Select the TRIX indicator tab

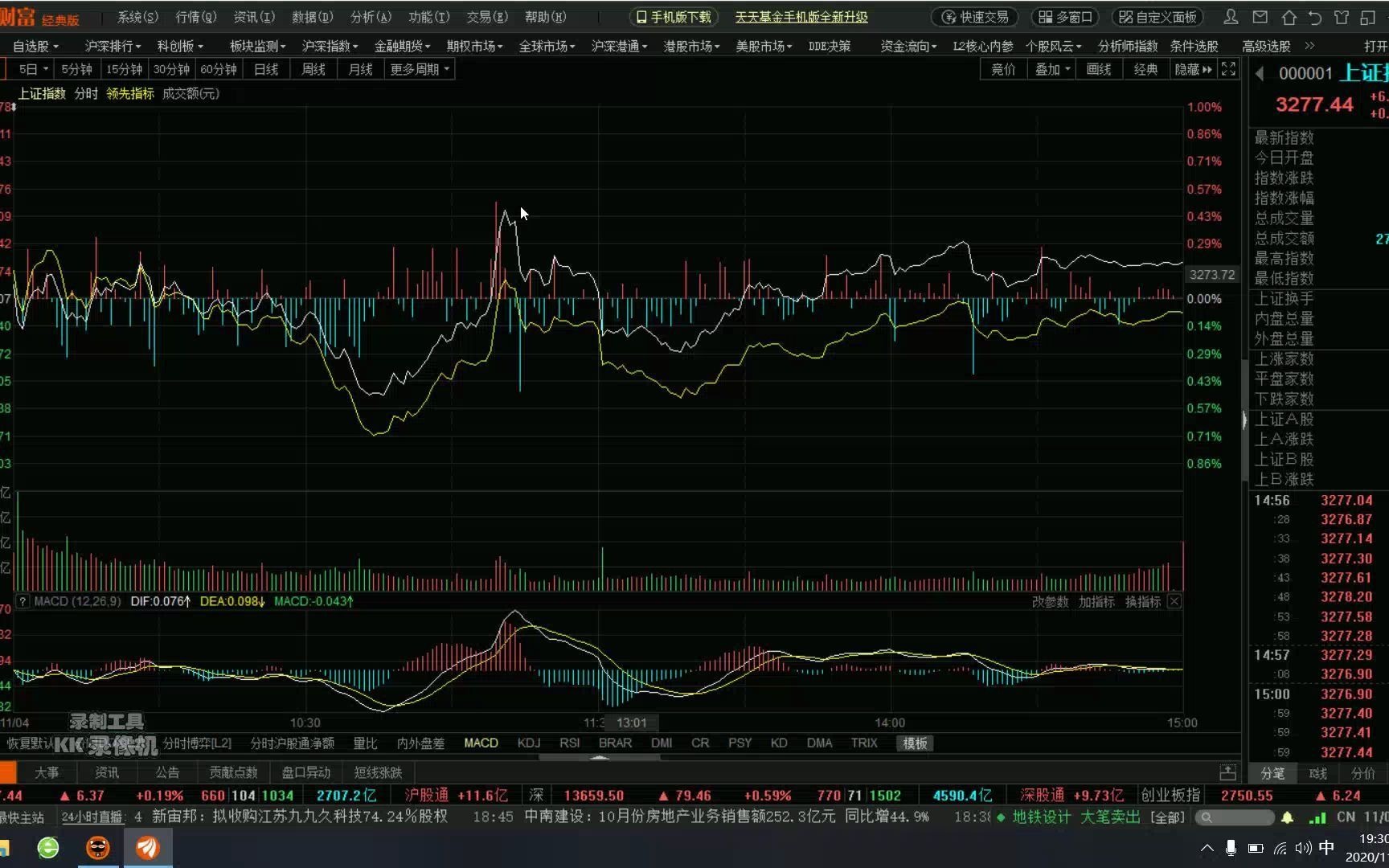tap(864, 743)
